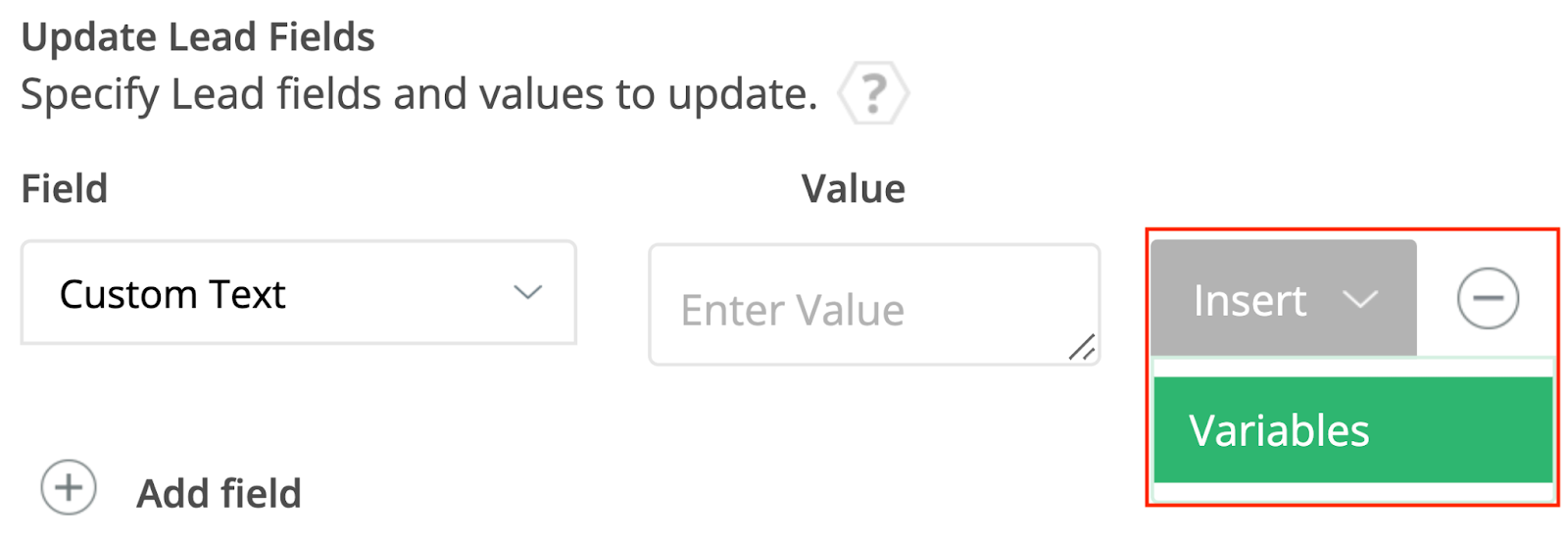
Task: Click the word update in description
Action: [742, 95]
